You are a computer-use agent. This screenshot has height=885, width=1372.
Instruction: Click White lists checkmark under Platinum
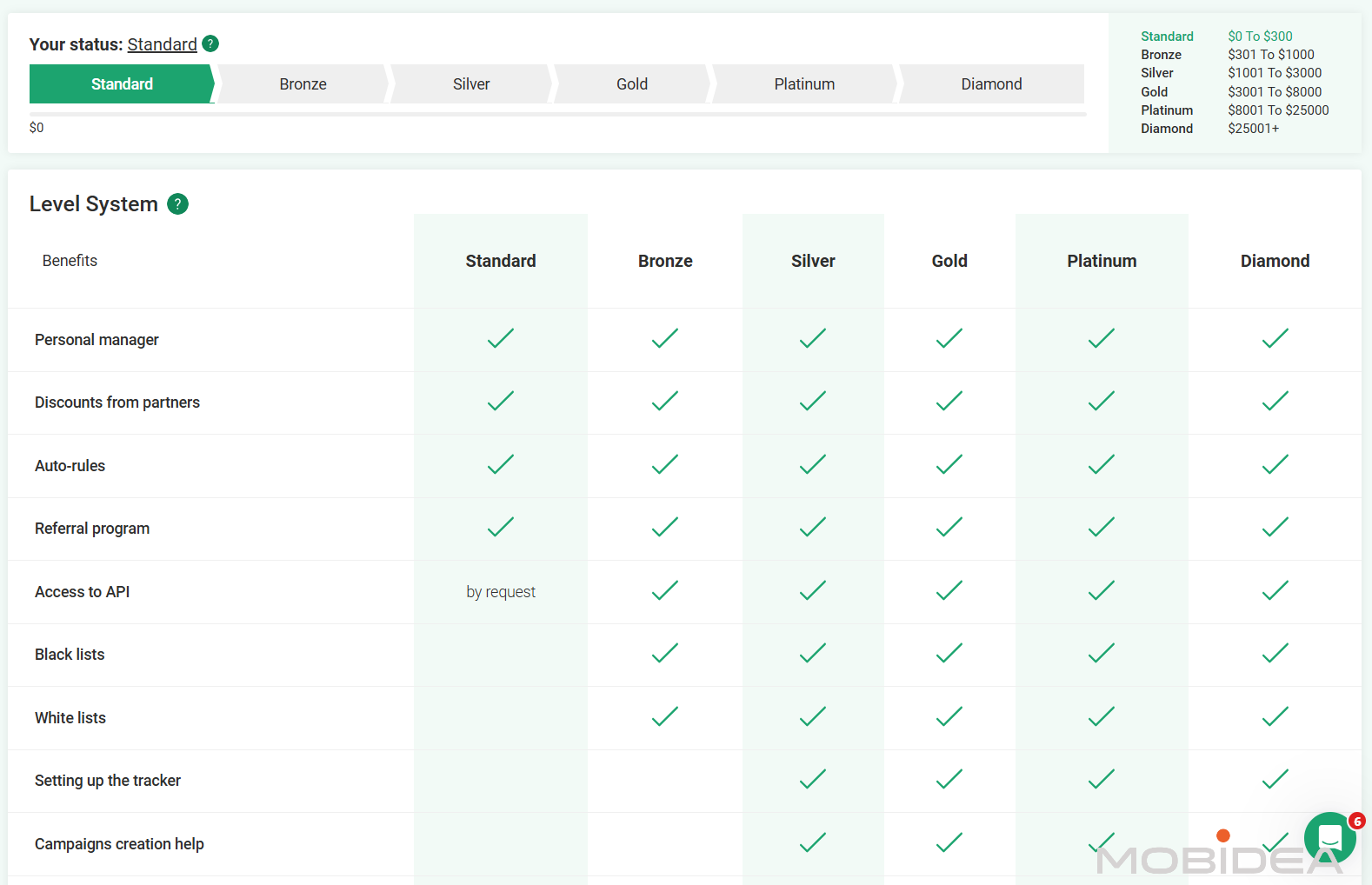coord(1102,716)
